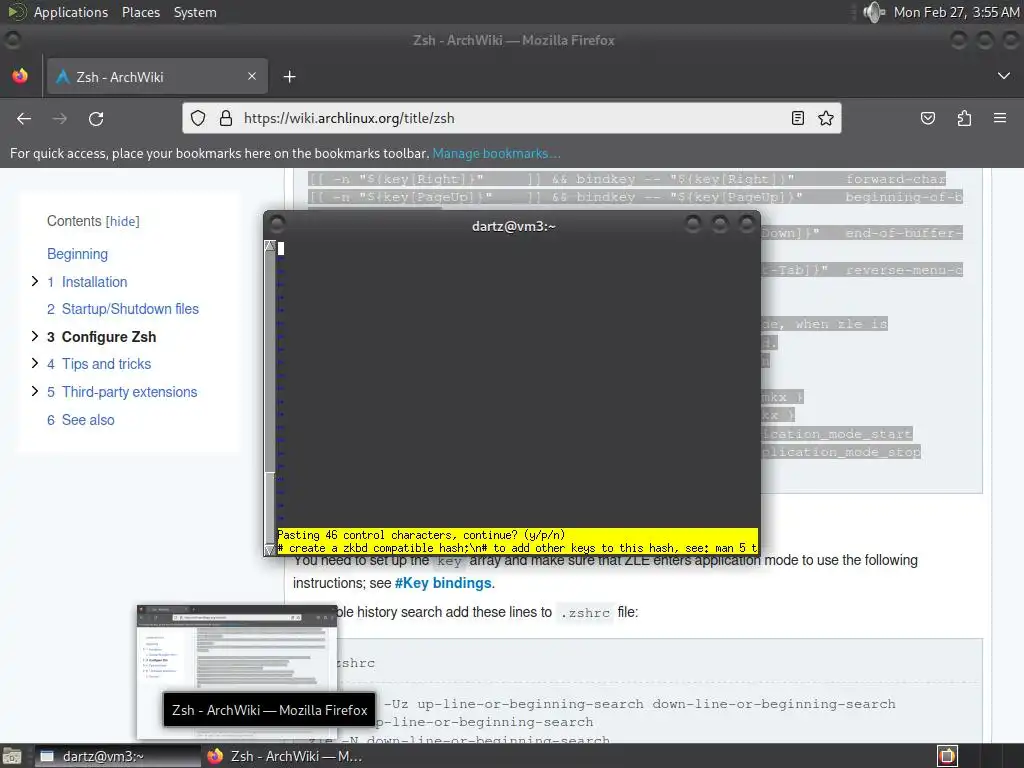1024x768 pixels.
Task: Go back with the Firefox back arrow
Action: tap(24, 118)
